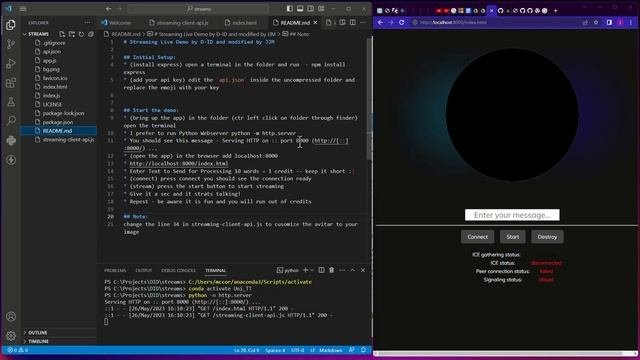Screen dimensions: 640x360
Task: Click the Enter your message field
Action: point(512,215)
